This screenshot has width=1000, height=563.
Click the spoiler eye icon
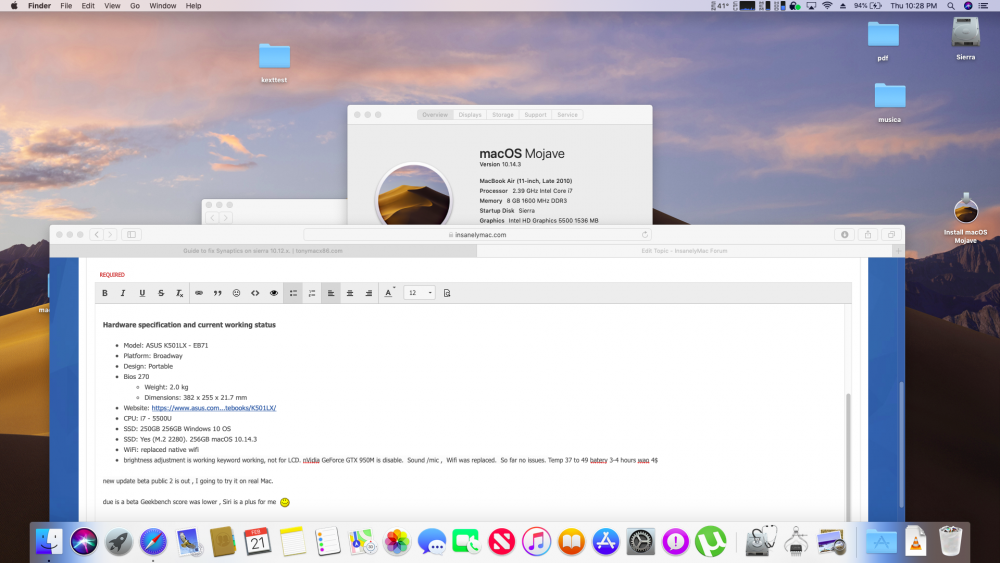(274, 293)
